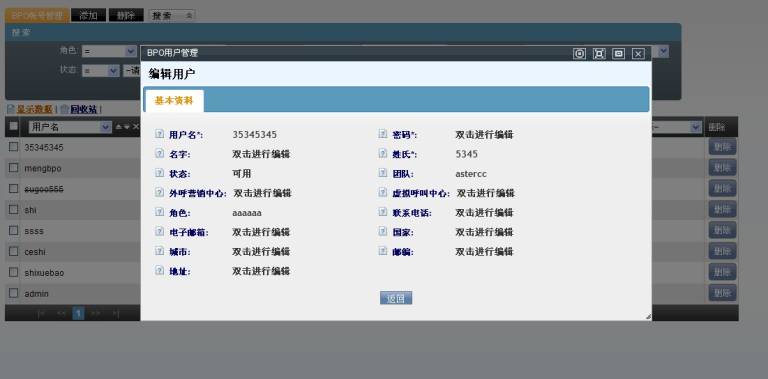The width and height of the screenshot is (768, 379).
Task: Click the 返回 button in dialog
Action: [x=396, y=298]
